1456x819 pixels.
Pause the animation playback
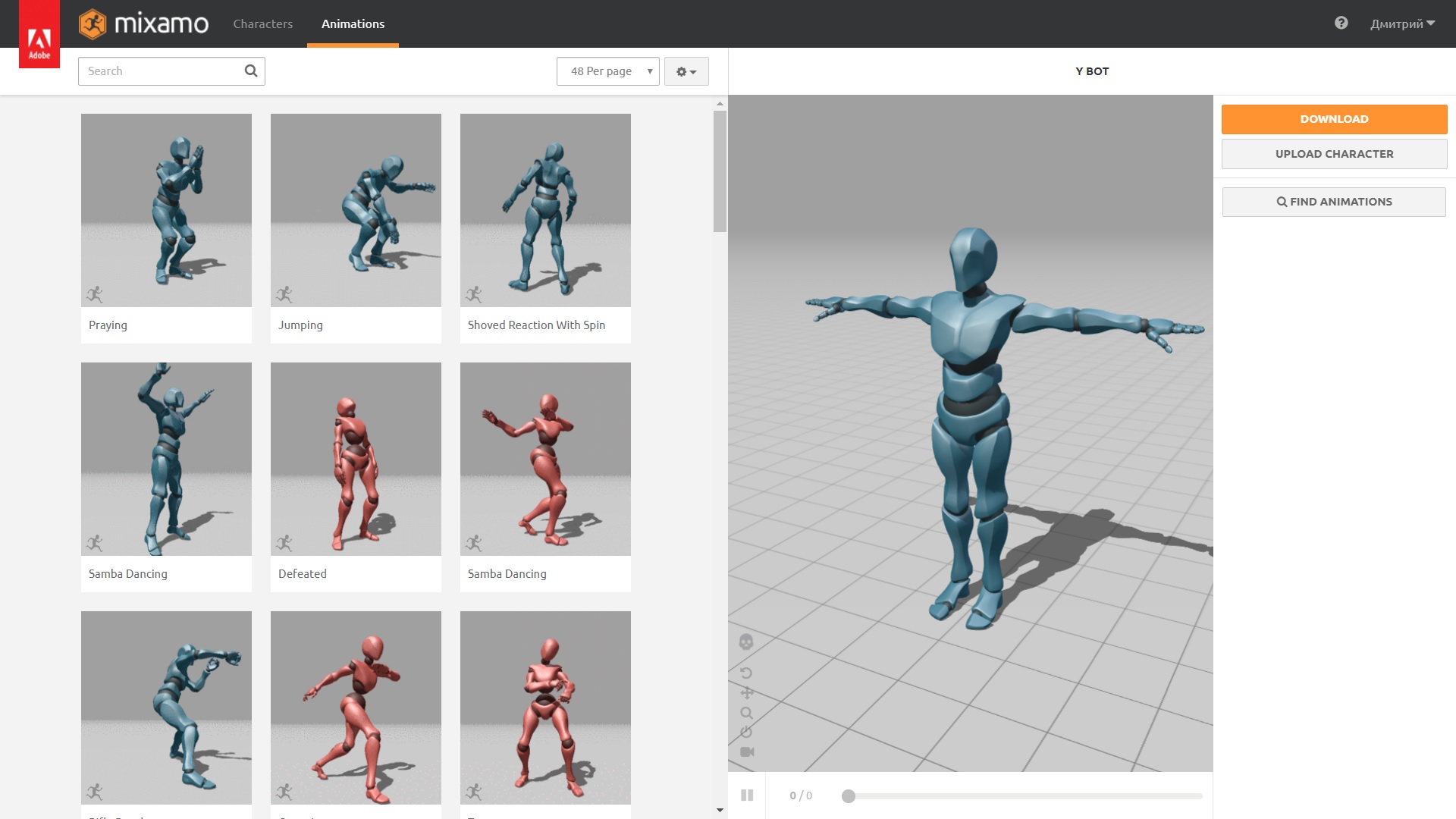747,795
